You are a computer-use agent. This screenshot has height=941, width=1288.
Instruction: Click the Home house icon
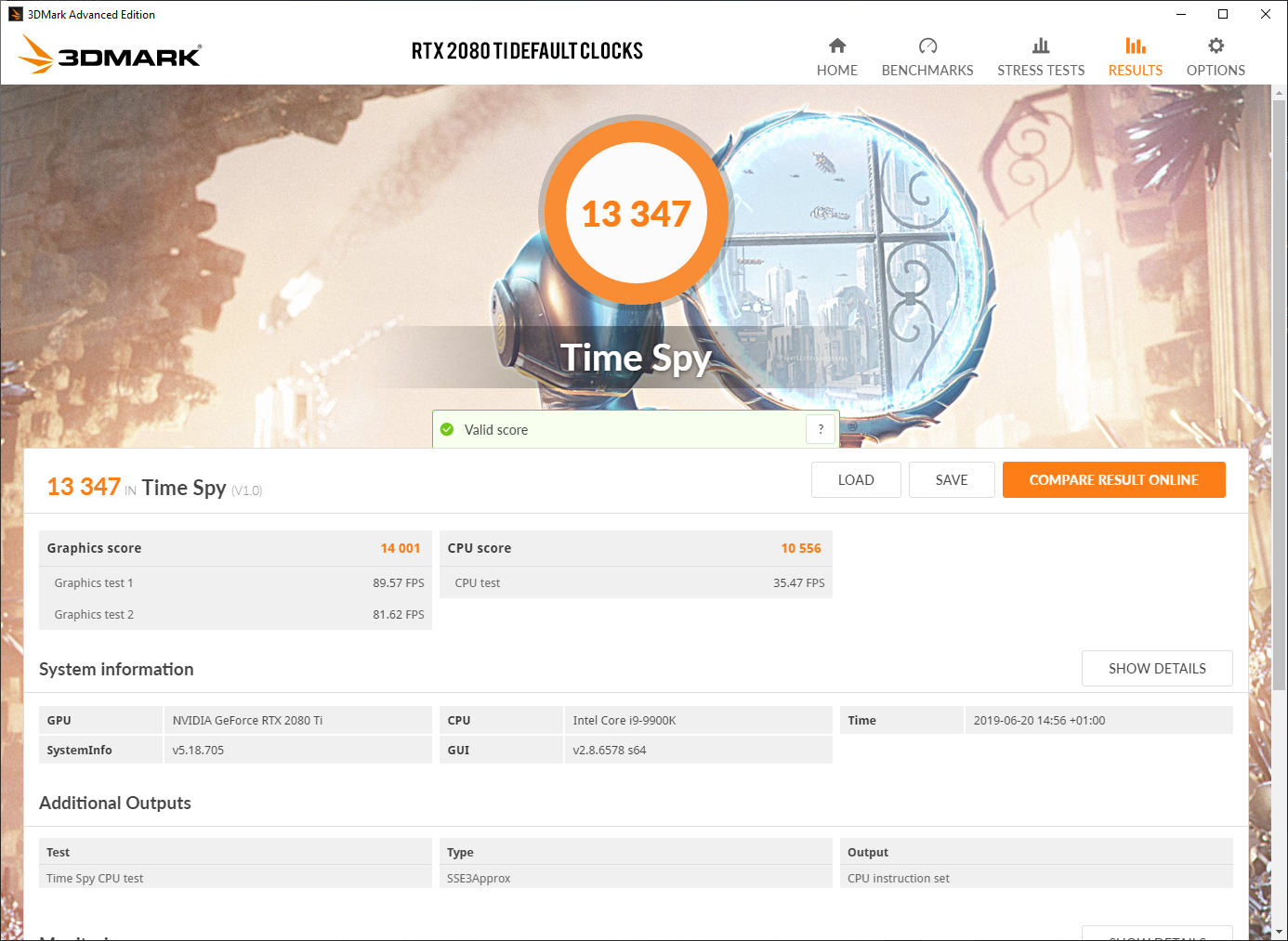(x=837, y=46)
